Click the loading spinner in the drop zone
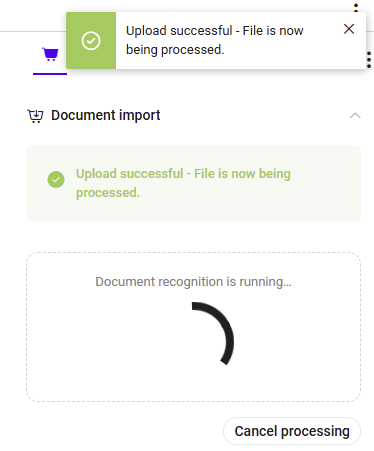The image size is (374, 451). tap(212, 333)
